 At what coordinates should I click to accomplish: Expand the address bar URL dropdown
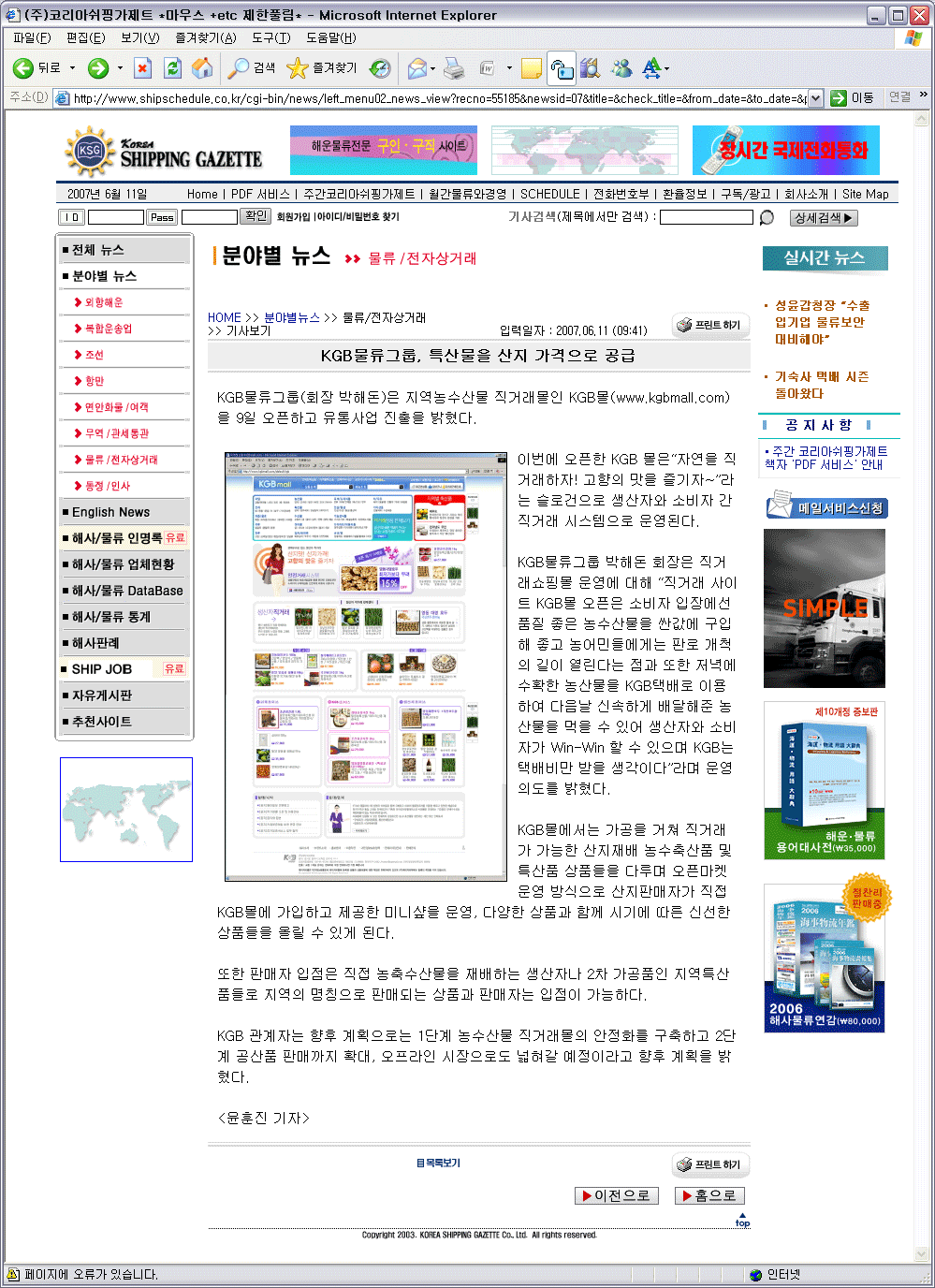point(815,97)
